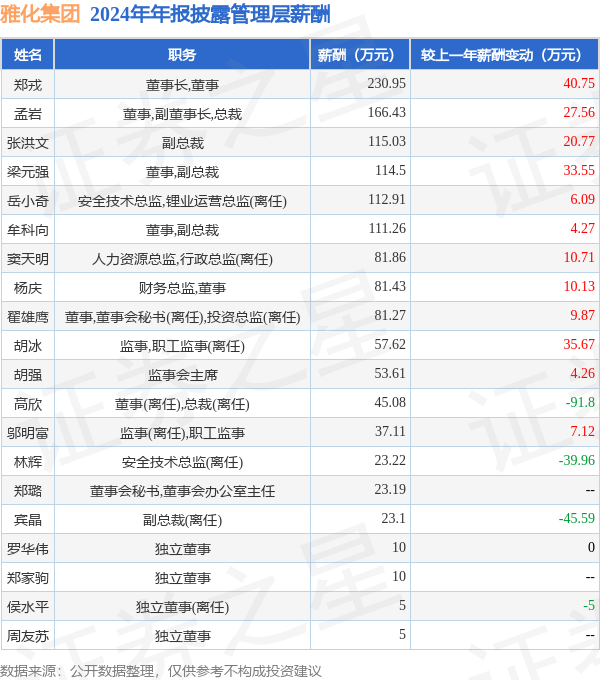Click the position 安全技术总监,锂业运营总监(离任)
Viewport: 600px width, 680px height.
click(182, 202)
